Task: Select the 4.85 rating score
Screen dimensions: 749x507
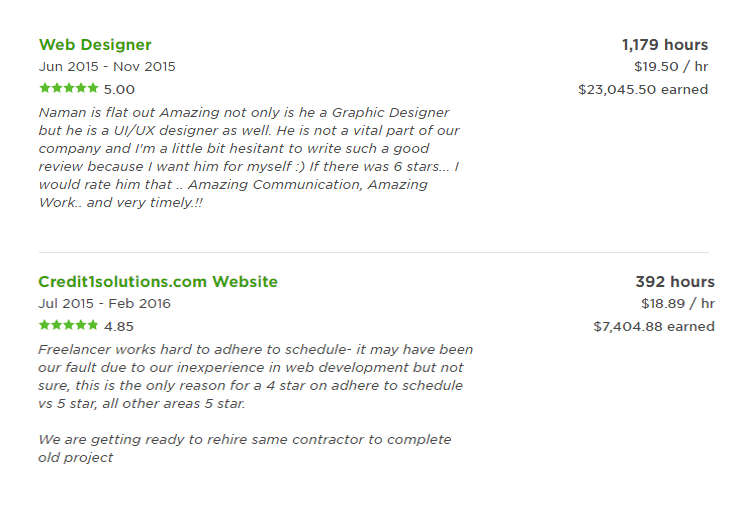Action: pos(119,326)
